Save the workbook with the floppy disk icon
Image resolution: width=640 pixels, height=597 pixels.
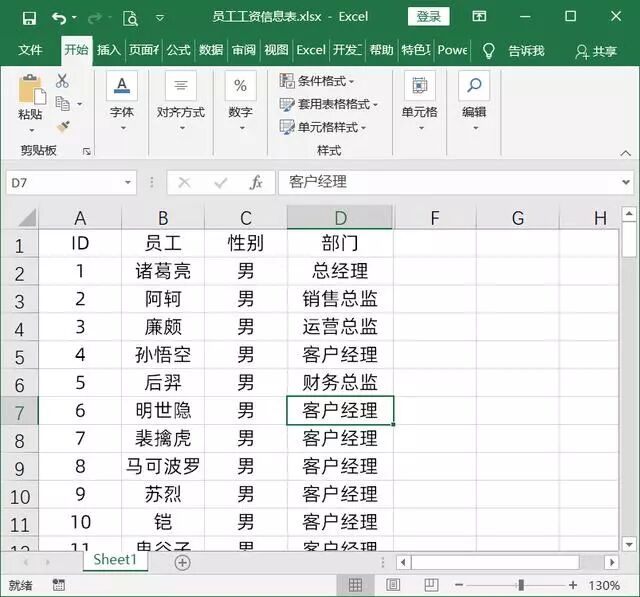(29, 18)
